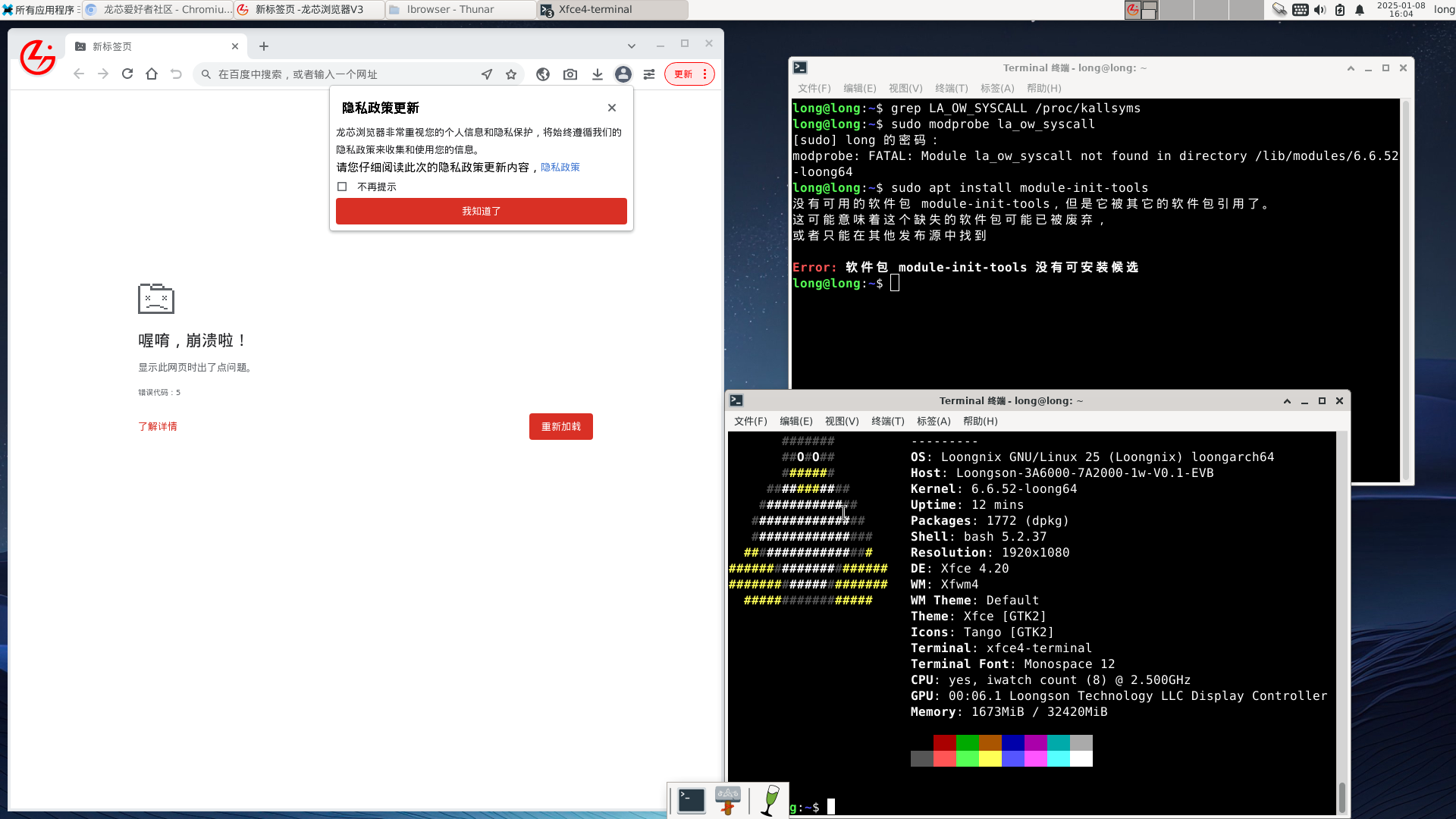
Task: Roll up the front terminal window
Action: (x=1287, y=400)
